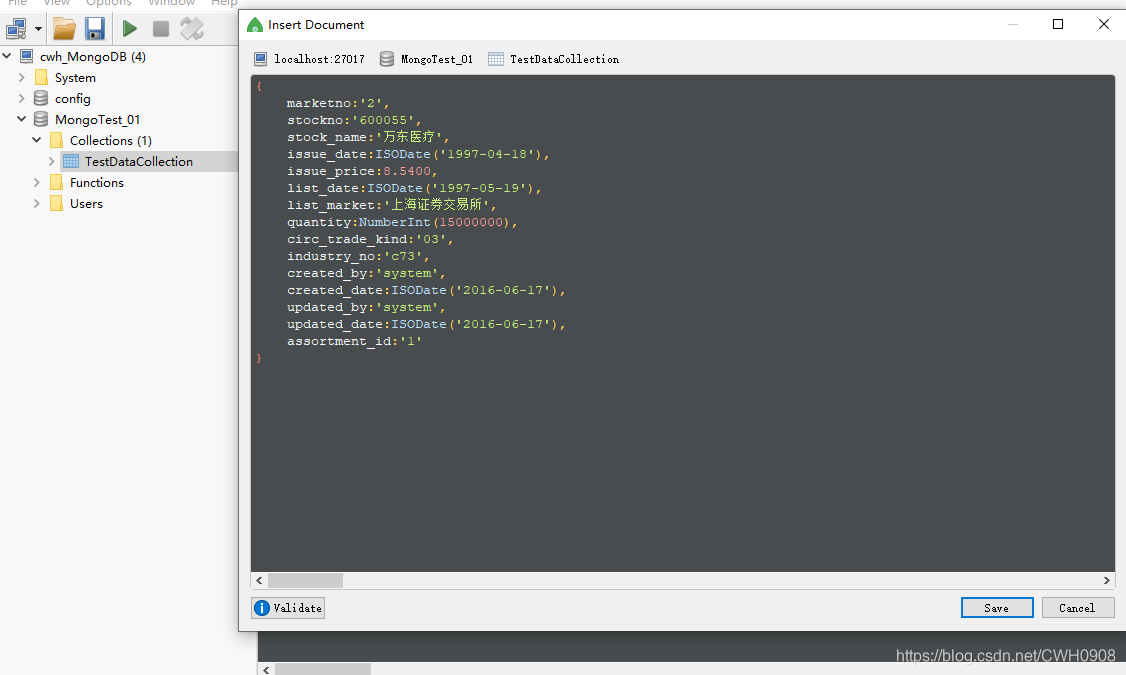Click the localhost:27017 label
The width and height of the screenshot is (1126, 675).
(x=320, y=59)
